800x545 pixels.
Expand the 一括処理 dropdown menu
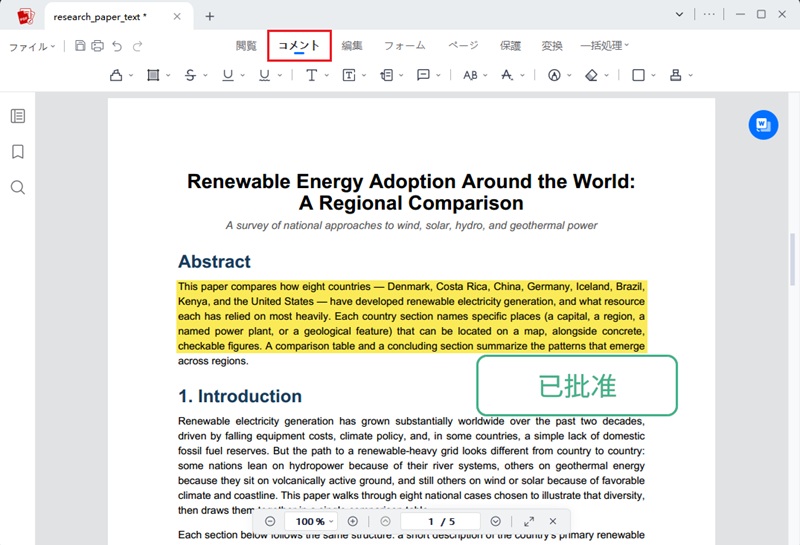coord(605,45)
